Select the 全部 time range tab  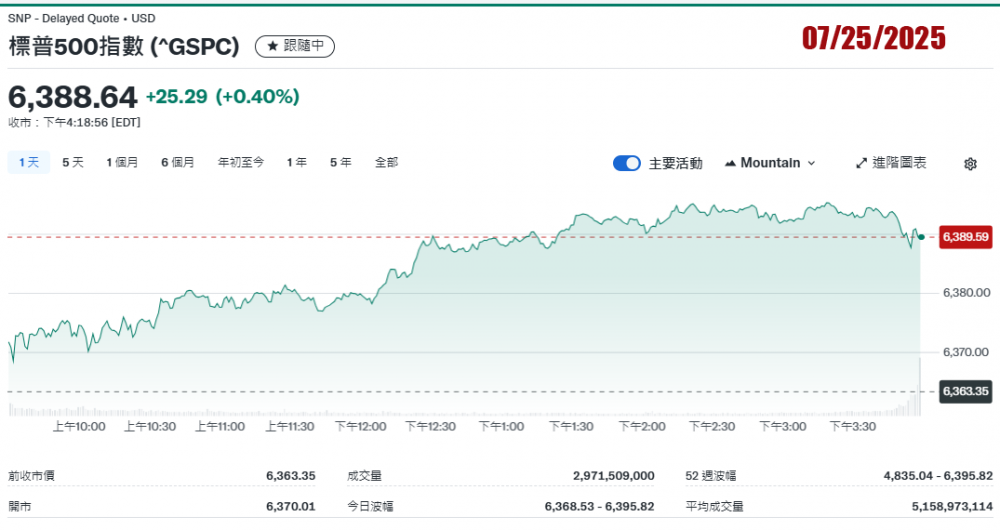click(x=386, y=162)
